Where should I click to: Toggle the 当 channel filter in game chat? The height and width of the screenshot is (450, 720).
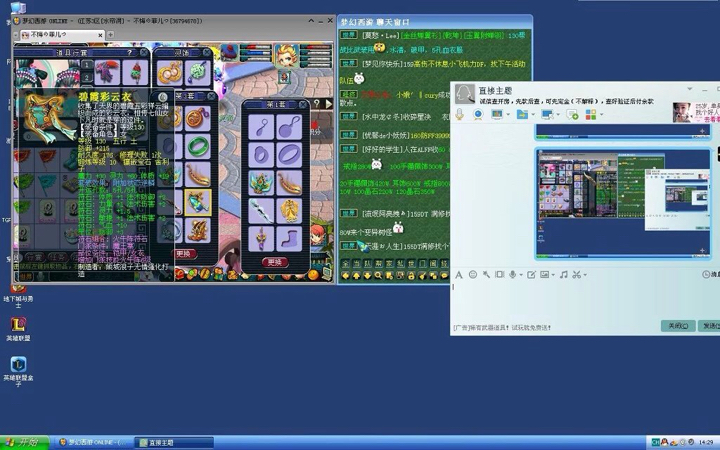click(x=356, y=264)
